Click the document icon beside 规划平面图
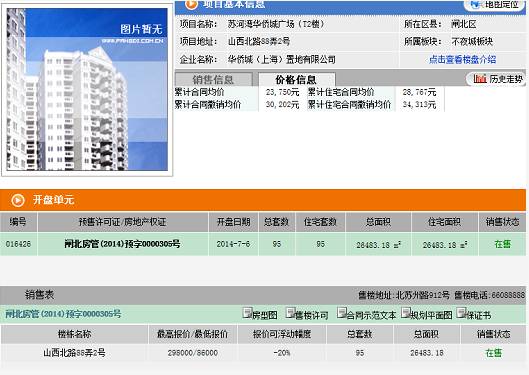The image size is (529, 375). pos(406,313)
